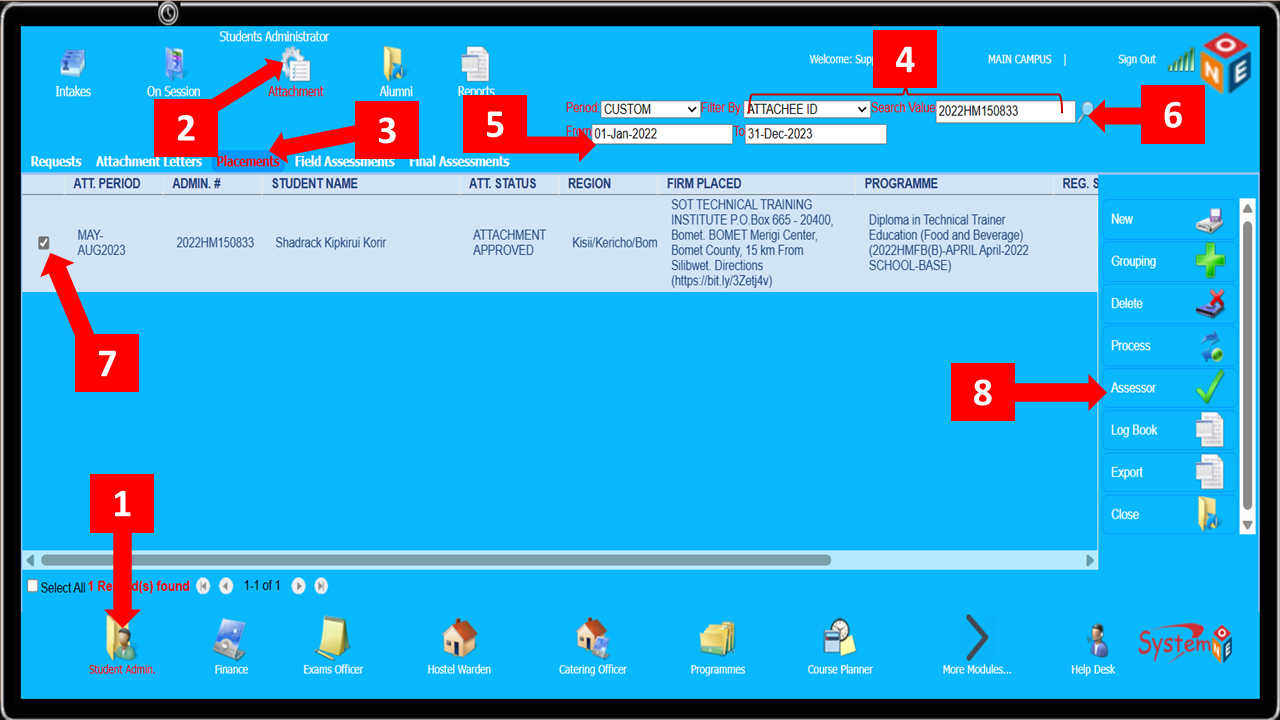Uncheck the Shadrack Kipkirui Korir row checkbox
Image resolution: width=1280 pixels, height=720 pixels.
(44, 243)
